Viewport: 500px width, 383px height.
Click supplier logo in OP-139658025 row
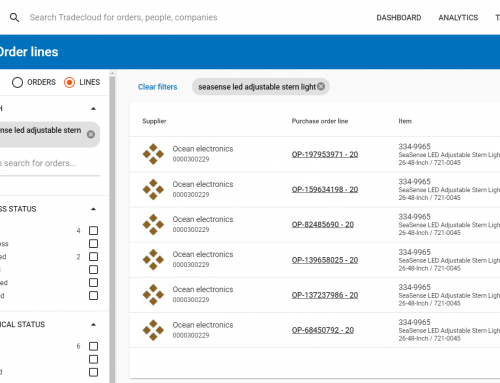click(153, 259)
